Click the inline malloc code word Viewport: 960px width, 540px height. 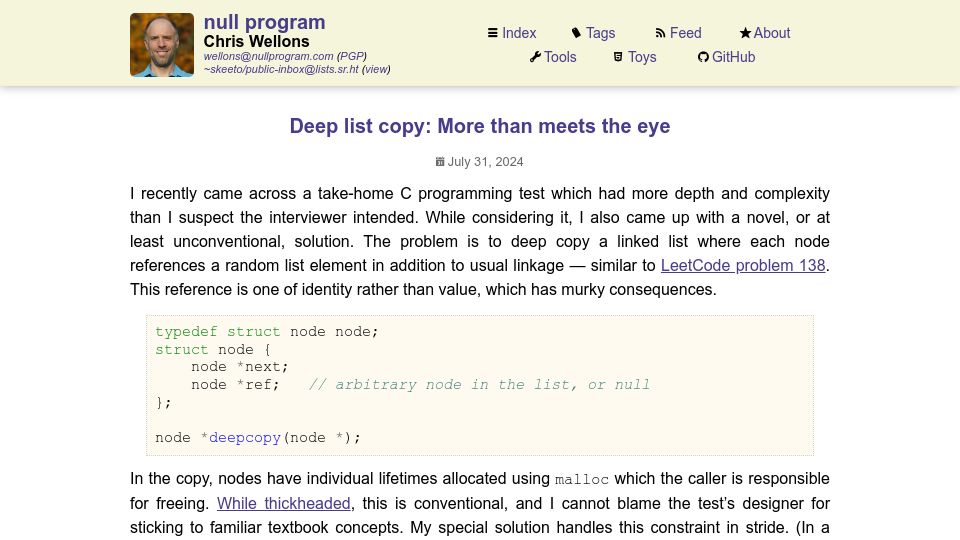(582, 479)
